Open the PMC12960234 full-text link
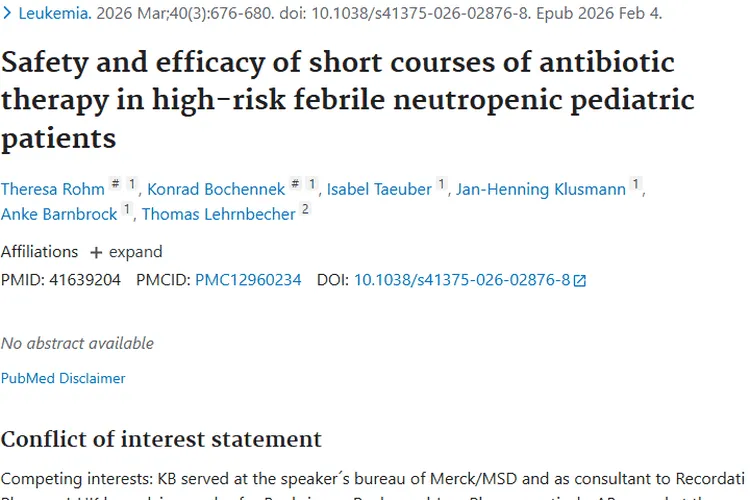750x500 pixels. click(x=248, y=280)
